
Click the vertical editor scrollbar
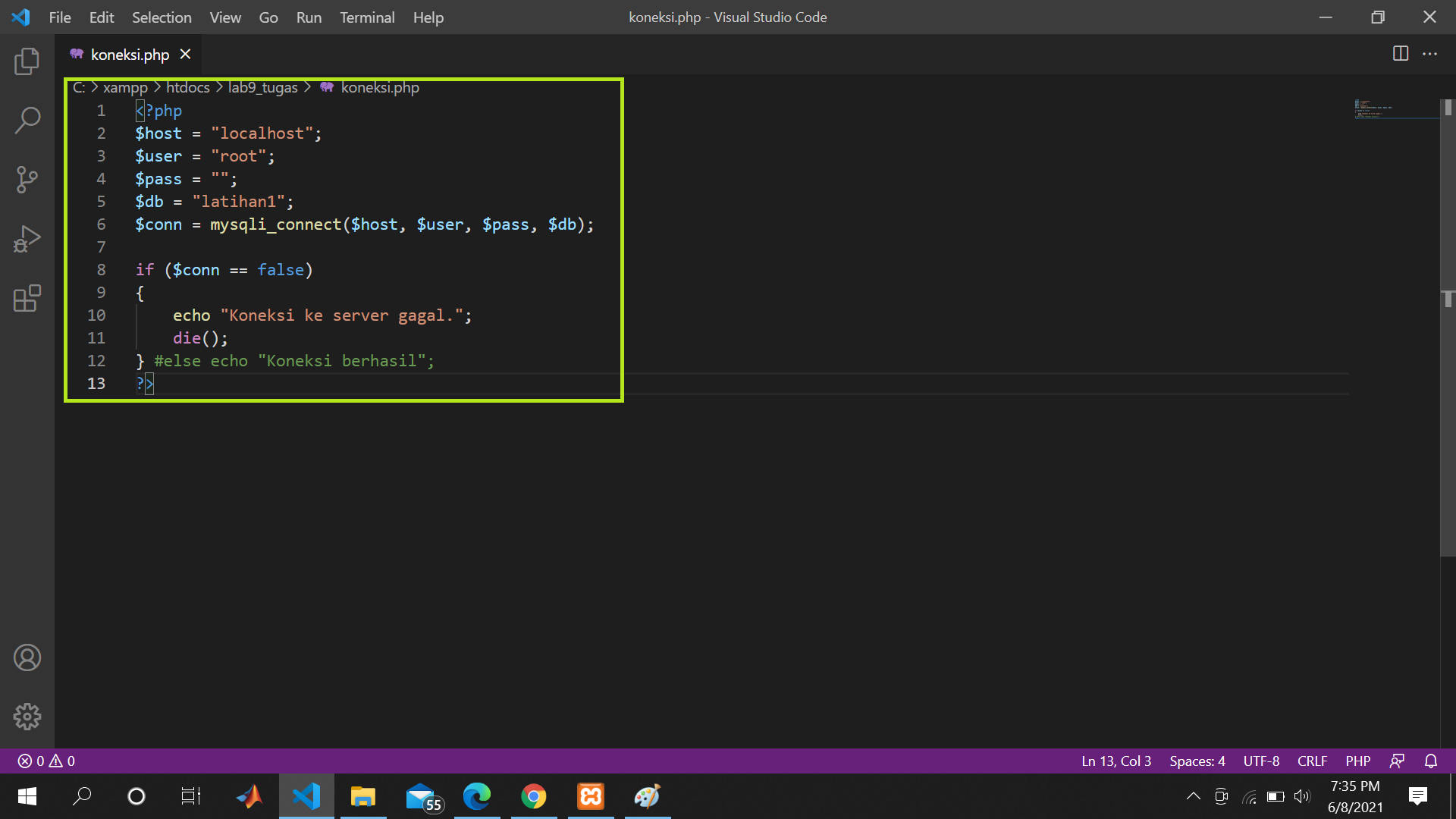[1447, 328]
